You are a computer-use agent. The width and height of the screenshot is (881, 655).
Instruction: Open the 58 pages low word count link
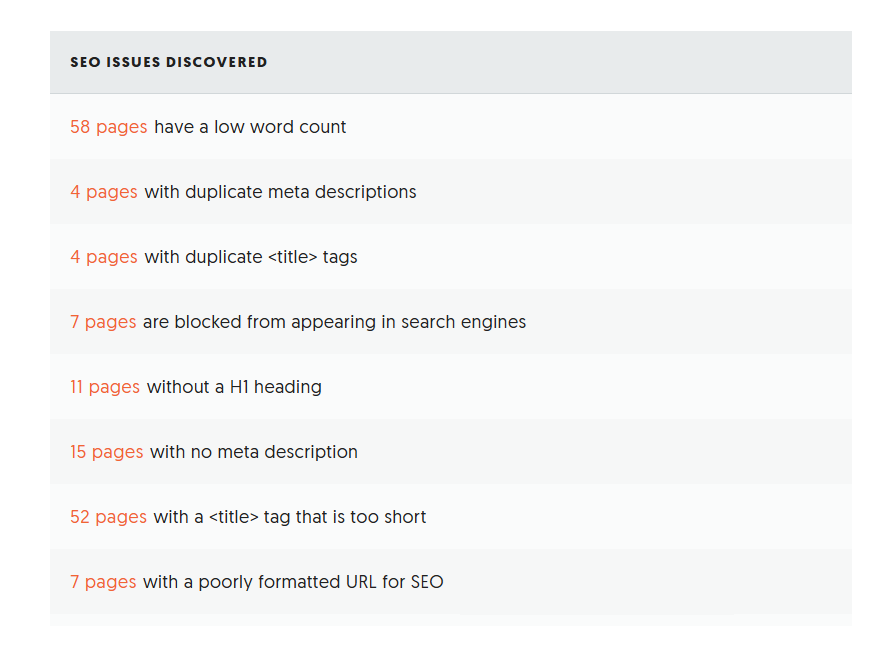coord(108,127)
